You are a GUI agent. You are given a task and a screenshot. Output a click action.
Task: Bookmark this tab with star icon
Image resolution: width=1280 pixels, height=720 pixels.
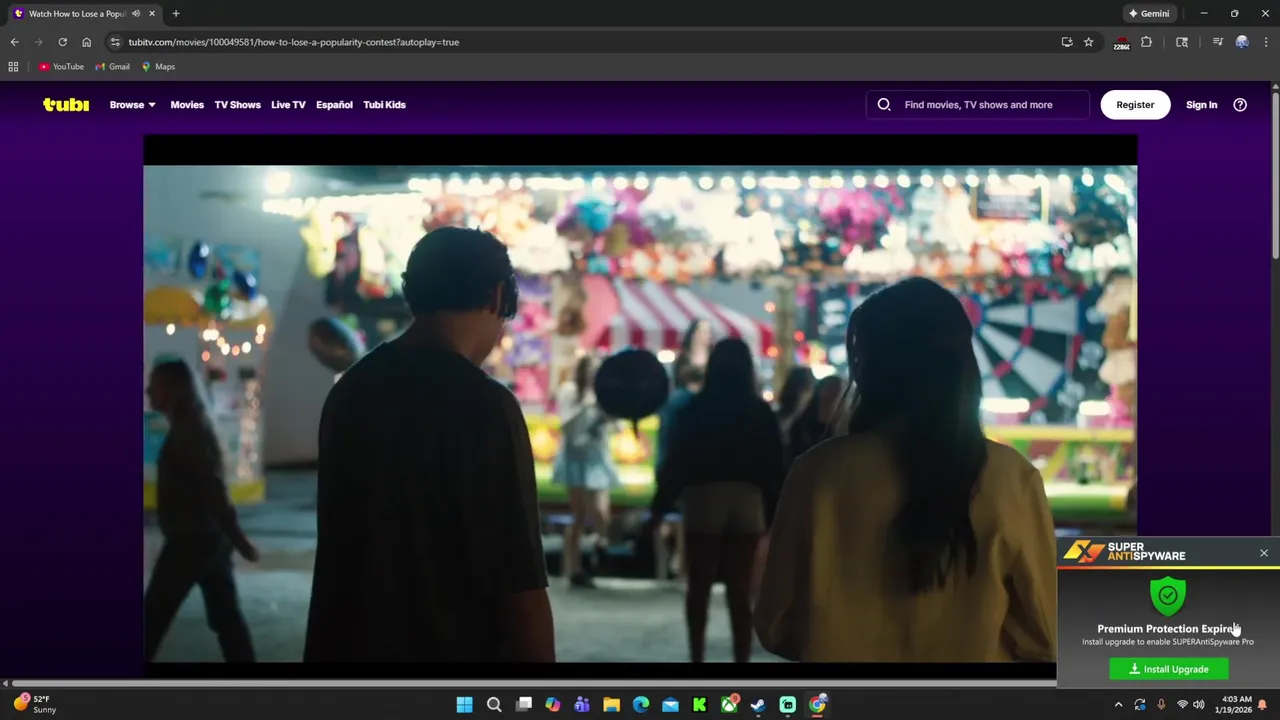tap(1089, 42)
